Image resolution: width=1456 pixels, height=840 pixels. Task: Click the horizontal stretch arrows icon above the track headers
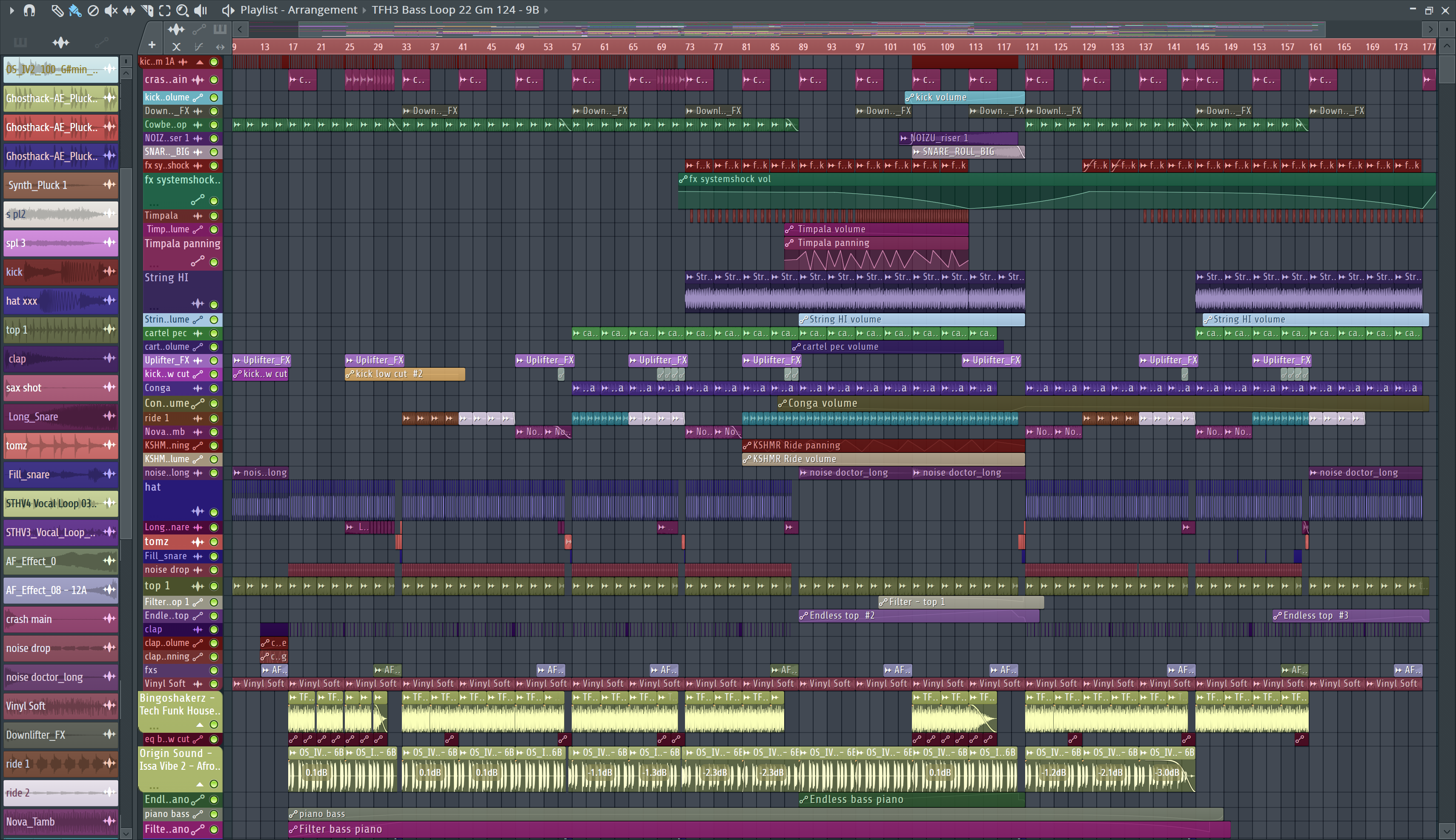[220, 47]
